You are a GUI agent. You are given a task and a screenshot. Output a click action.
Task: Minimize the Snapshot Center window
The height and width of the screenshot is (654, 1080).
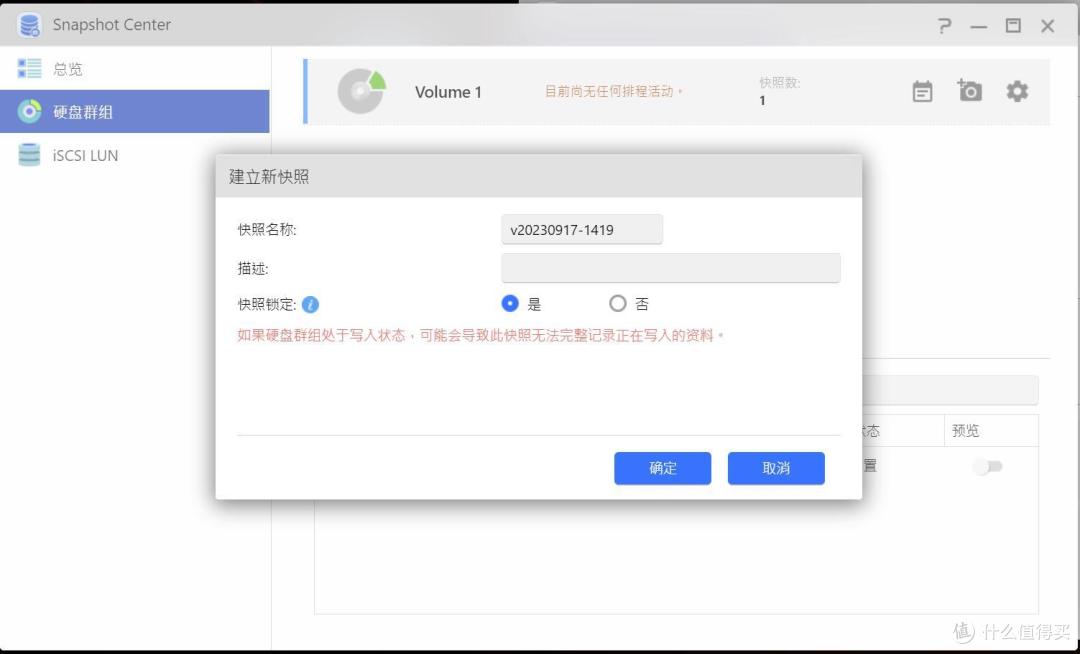click(x=979, y=27)
